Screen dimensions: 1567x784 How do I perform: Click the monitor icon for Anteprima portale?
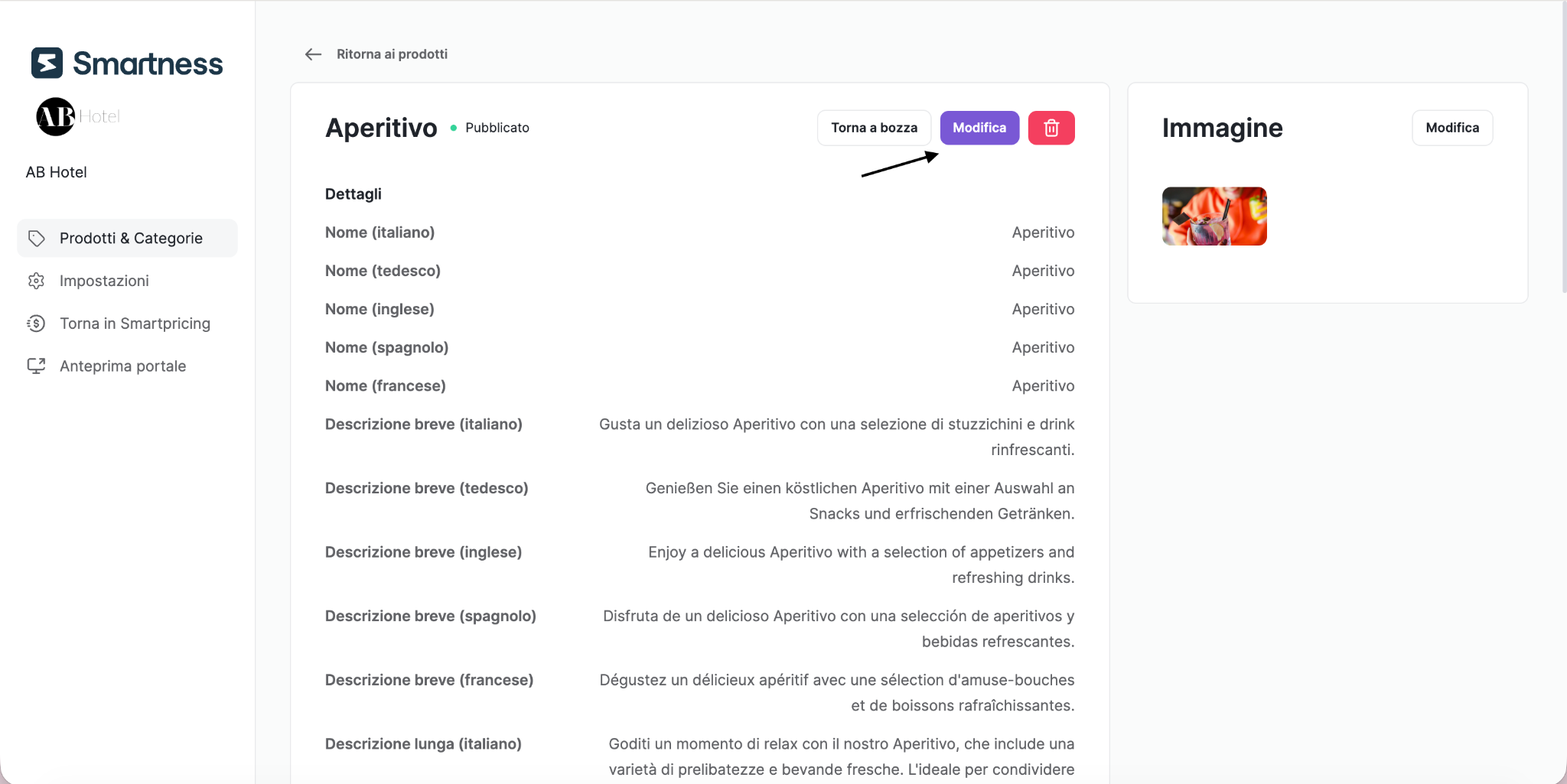point(36,366)
